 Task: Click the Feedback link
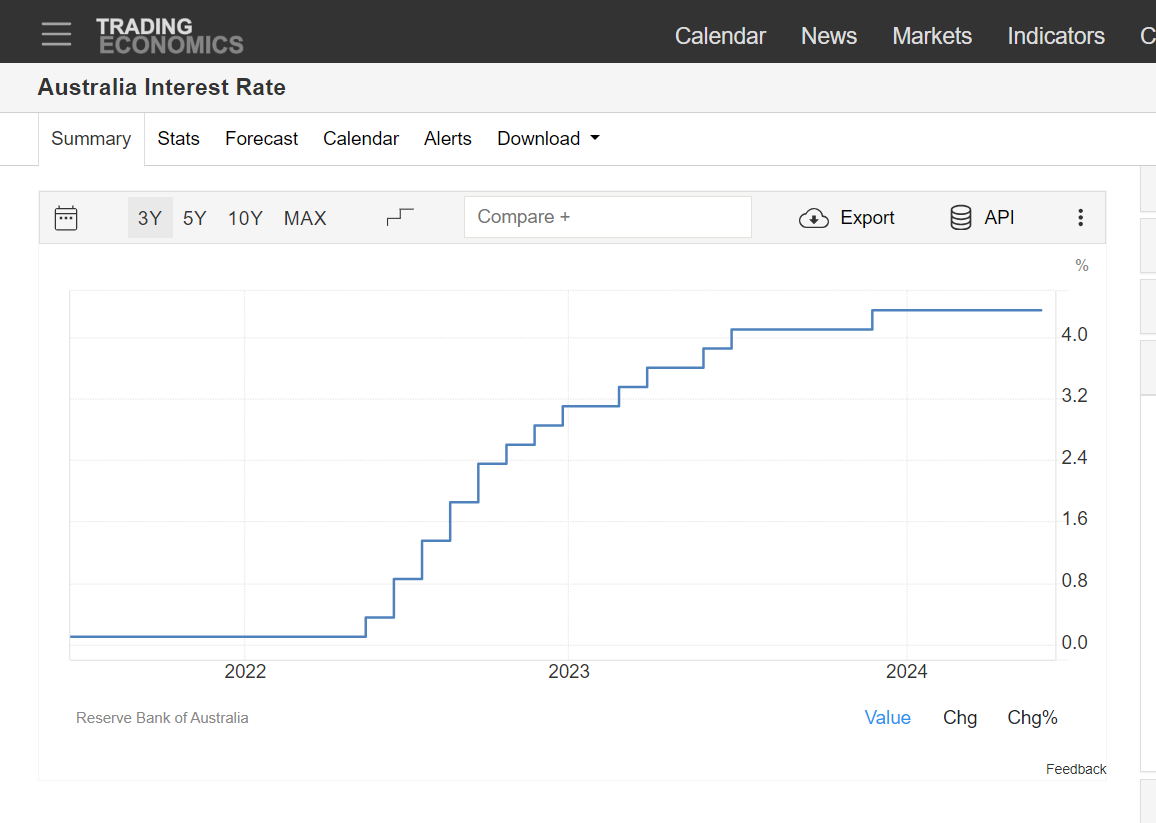pyautogui.click(x=1076, y=769)
